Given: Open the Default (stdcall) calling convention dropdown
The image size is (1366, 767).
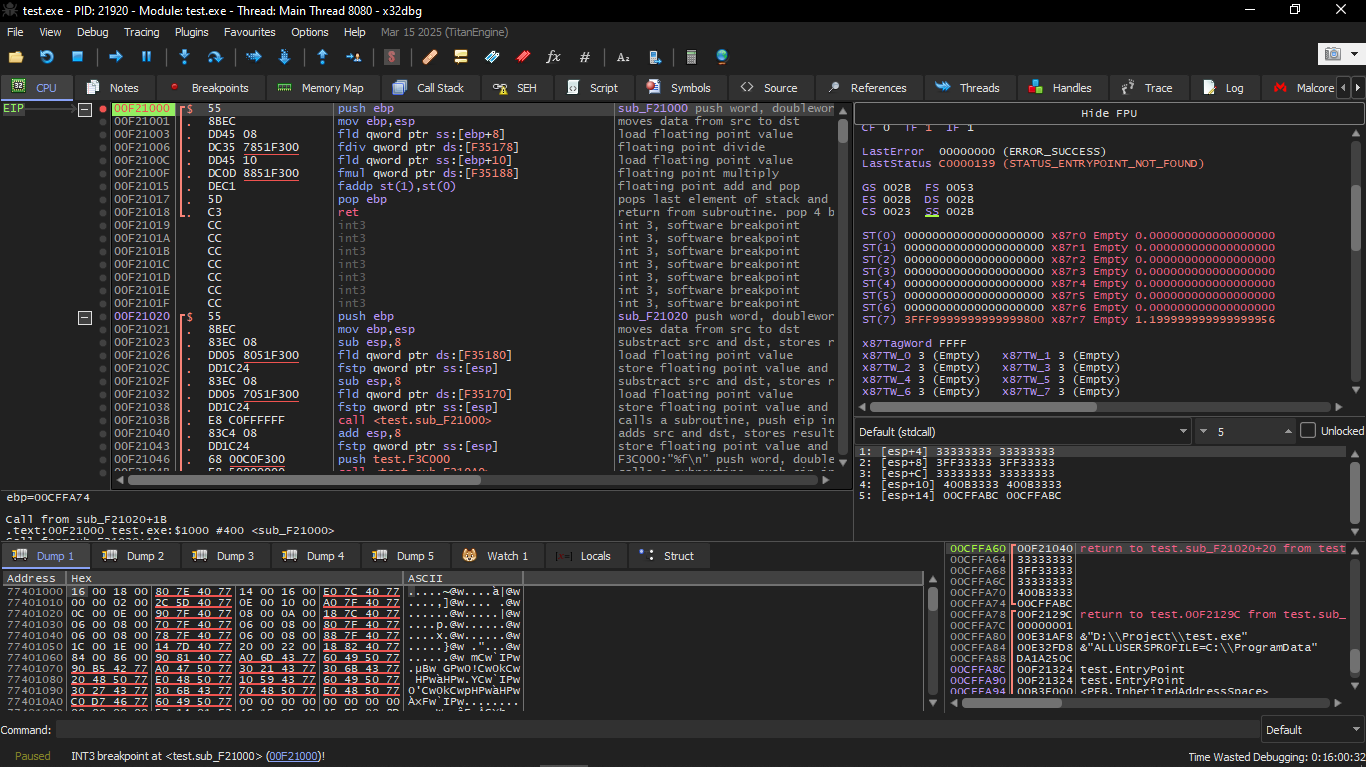Looking at the screenshot, I should pyautogui.click(x=1022, y=431).
